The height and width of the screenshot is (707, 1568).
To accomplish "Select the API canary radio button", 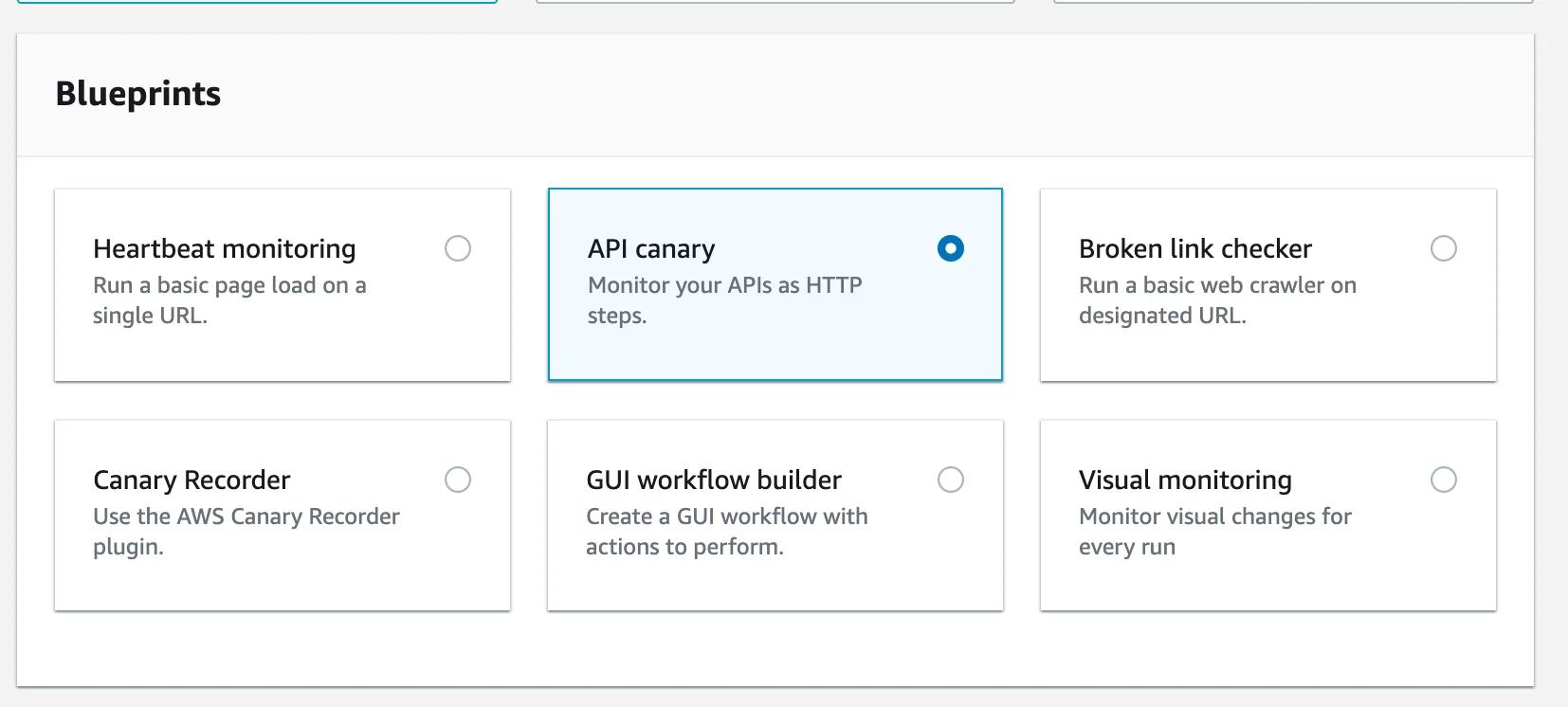I will click(x=950, y=248).
